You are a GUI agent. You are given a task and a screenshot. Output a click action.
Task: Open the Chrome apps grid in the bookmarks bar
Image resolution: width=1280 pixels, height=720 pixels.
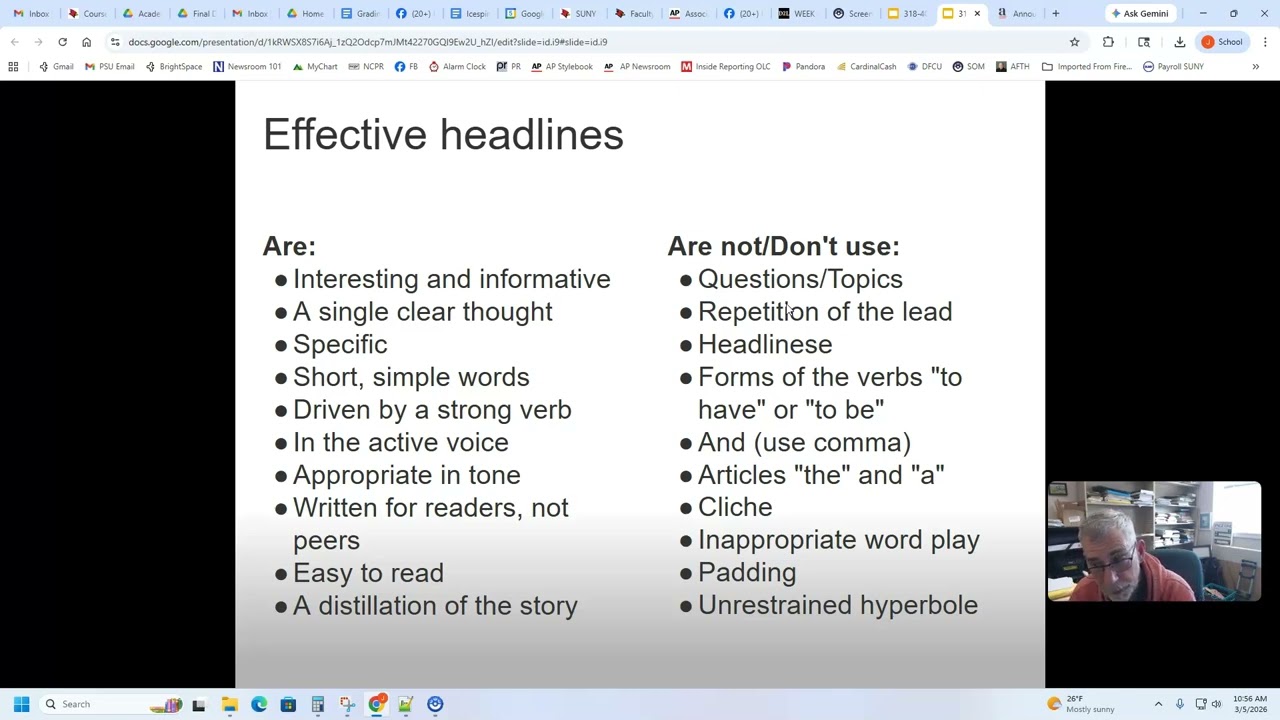point(13,66)
